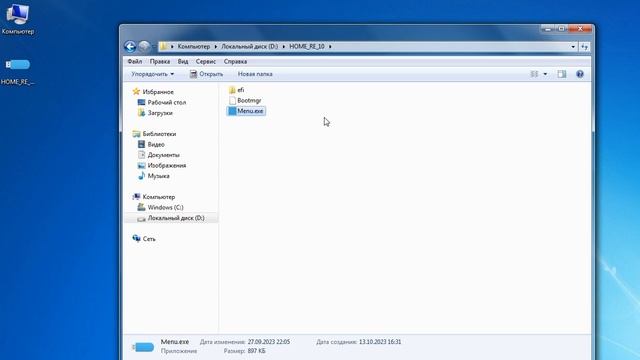Select Локальный диск (D:) in navigation pane
Image resolution: width=640 pixels, height=360 pixels.
[171, 218]
